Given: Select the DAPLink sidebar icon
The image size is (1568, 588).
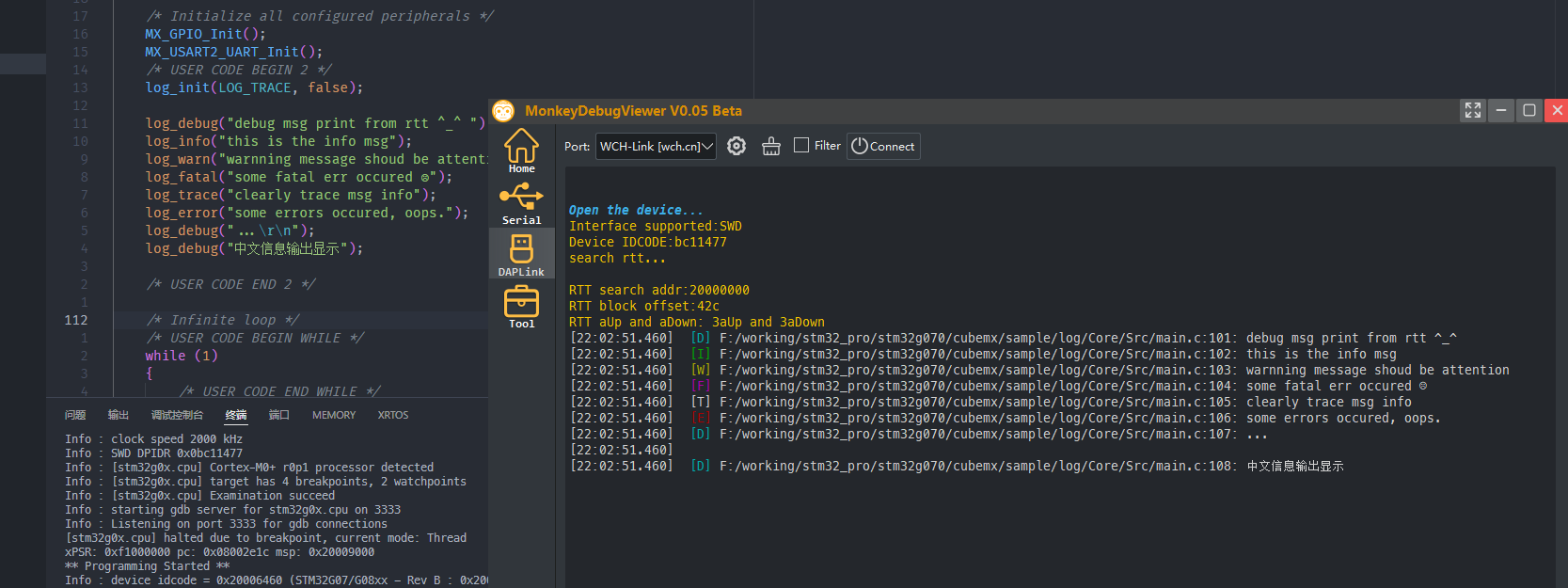Looking at the screenshot, I should (x=521, y=255).
